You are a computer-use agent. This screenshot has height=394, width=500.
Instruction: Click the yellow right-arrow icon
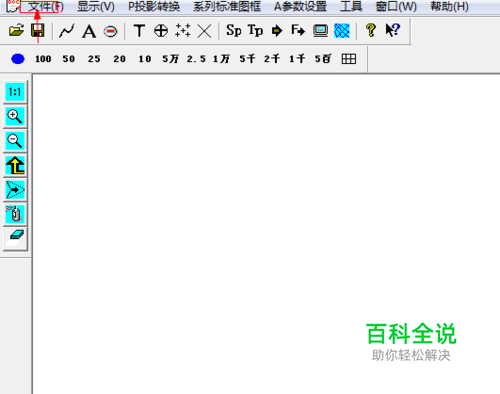pos(277,31)
